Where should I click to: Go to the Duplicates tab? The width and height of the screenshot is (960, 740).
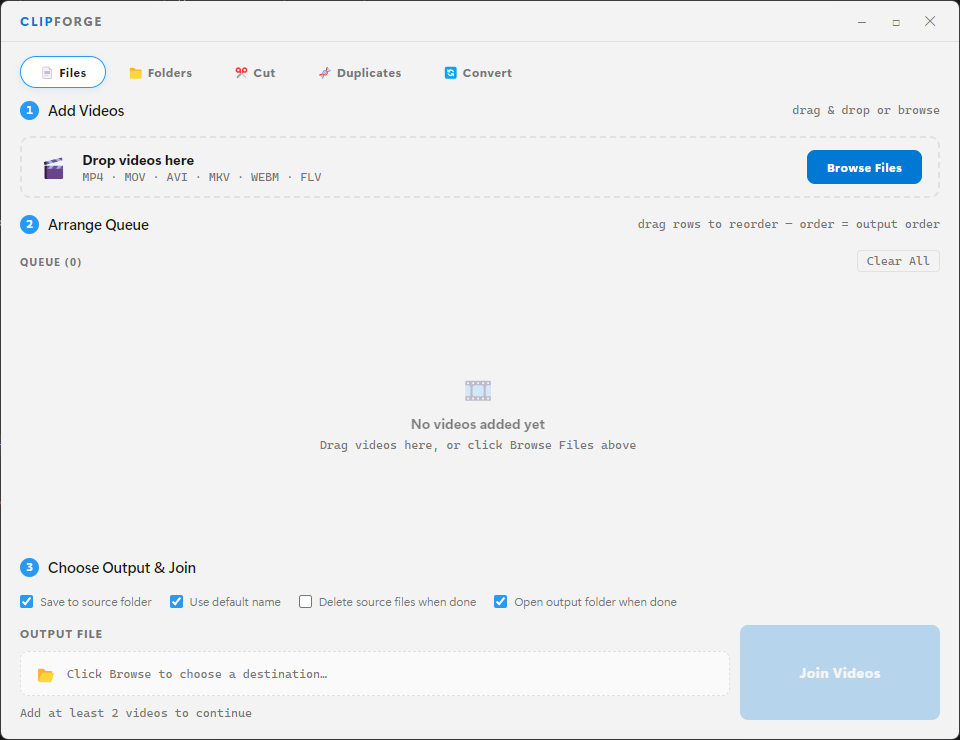[360, 73]
